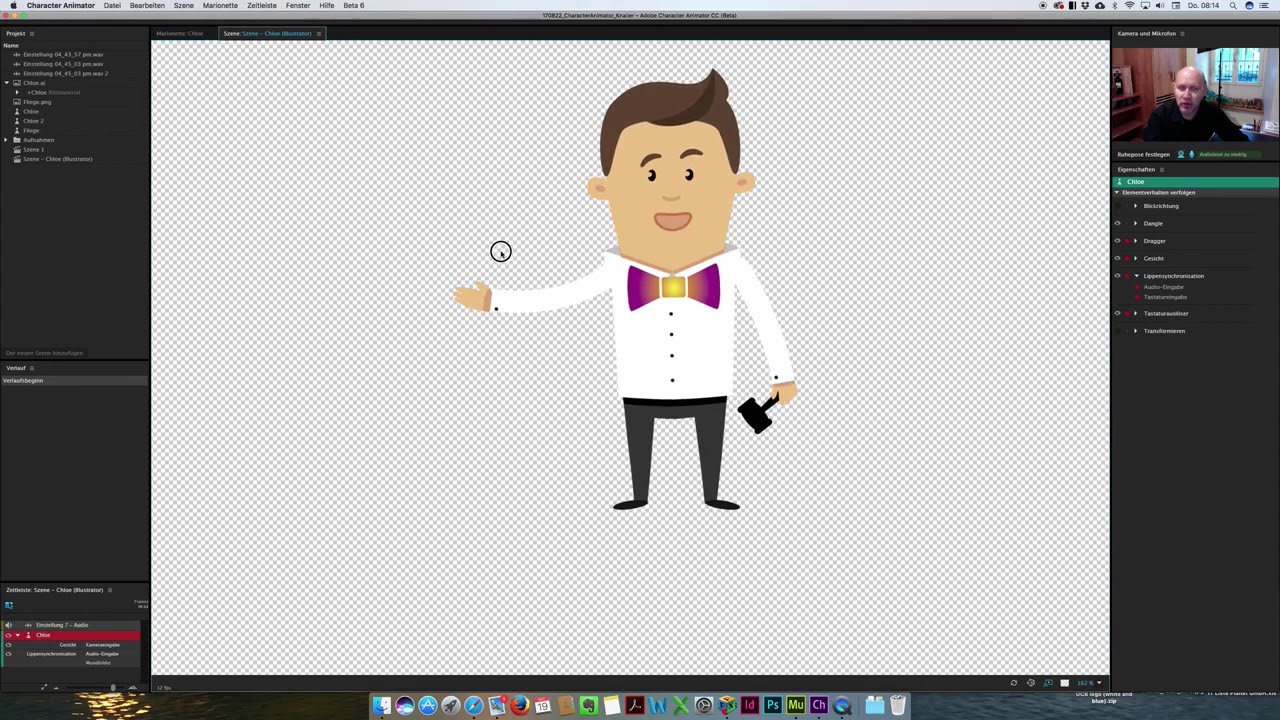Open Kamera und Mikrofon panel menu
Image resolution: width=1280 pixels, height=720 pixels.
tap(1182, 33)
